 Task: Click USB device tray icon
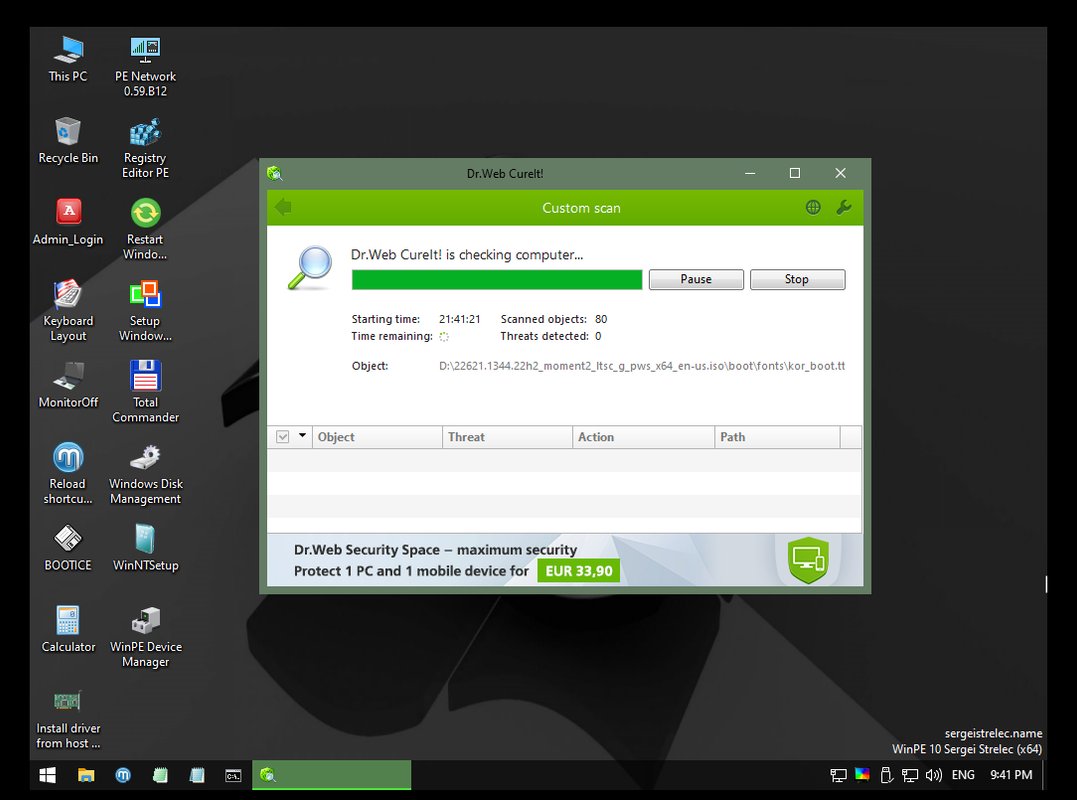886,775
